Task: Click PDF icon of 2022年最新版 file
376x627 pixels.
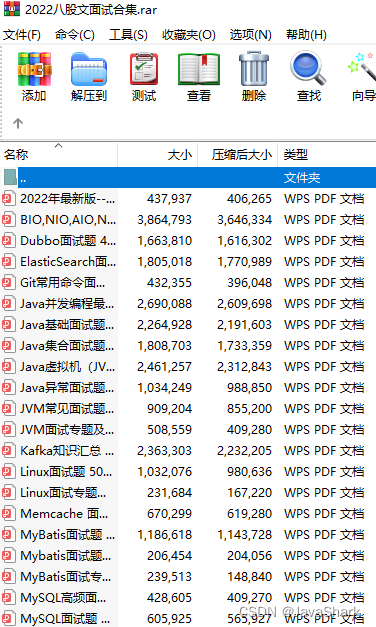Action: (9, 199)
